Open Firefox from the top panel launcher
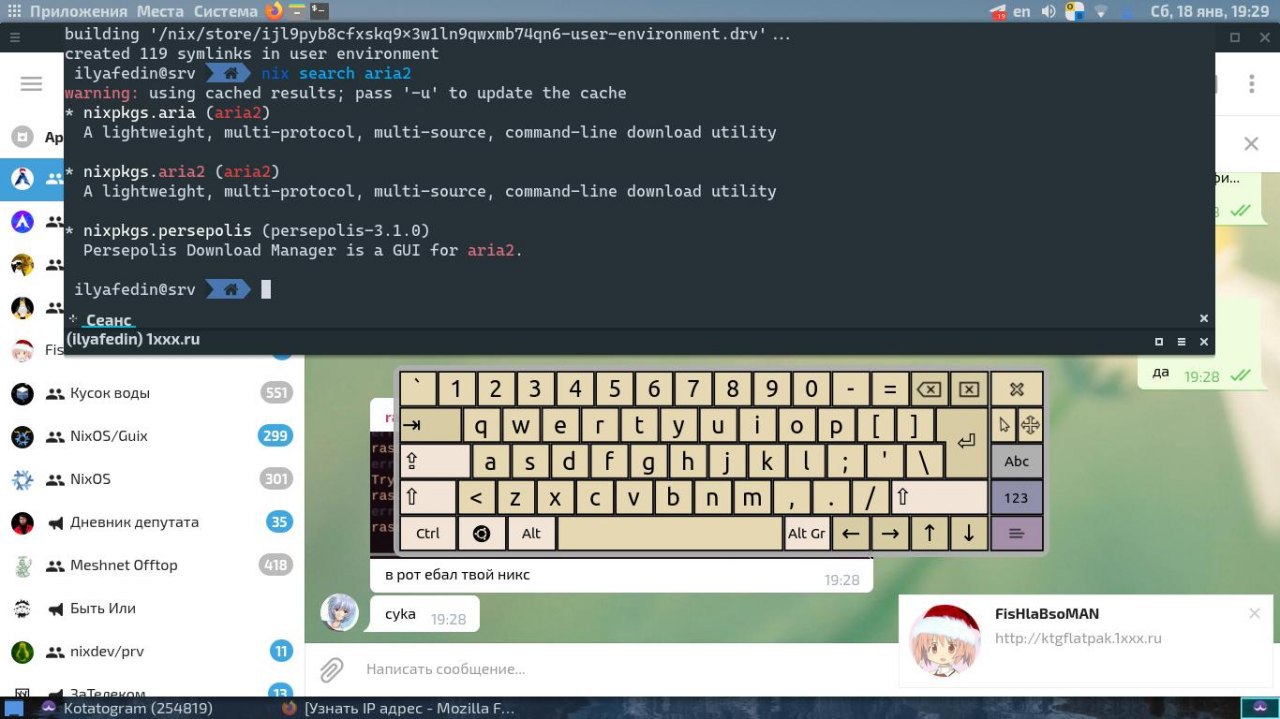 (274, 11)
